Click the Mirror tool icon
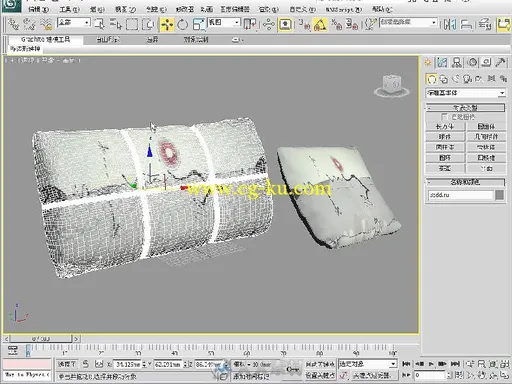 click(450, 24)
